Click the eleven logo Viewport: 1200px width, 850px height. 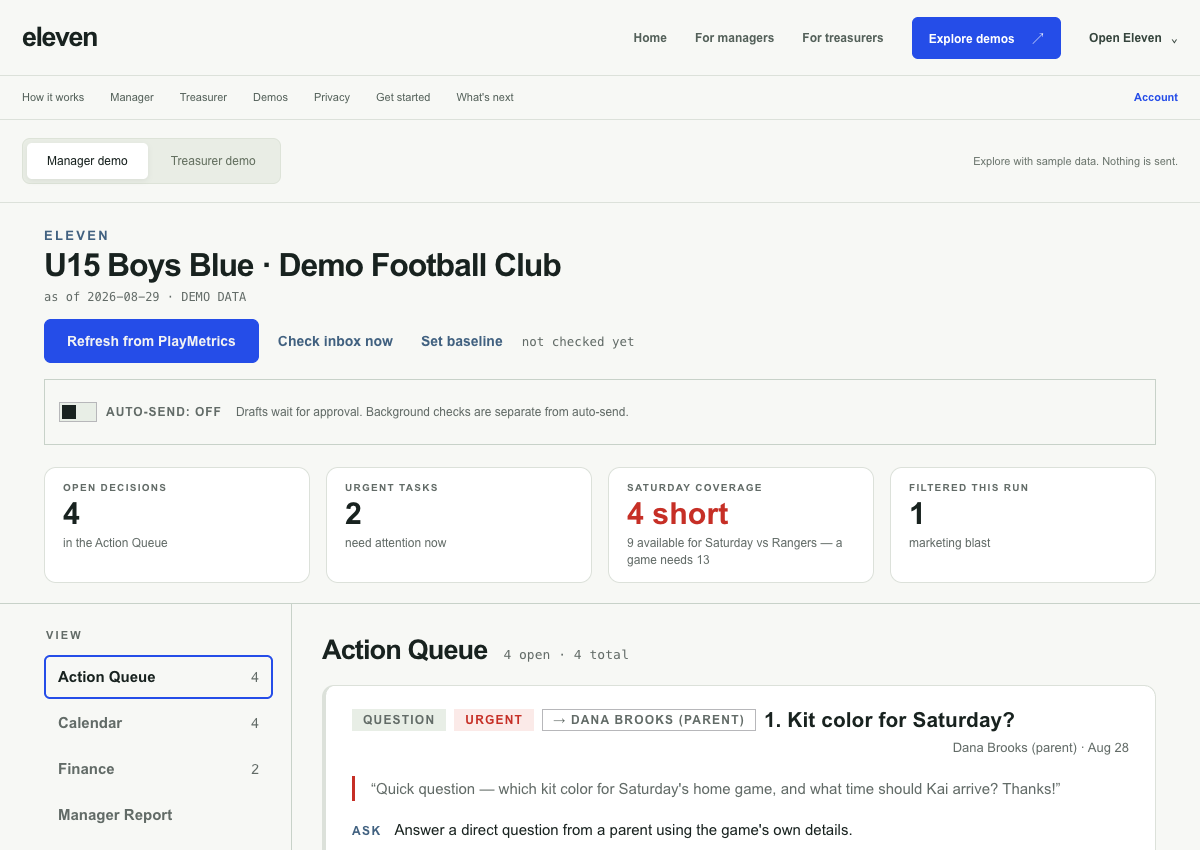pyautogui.click(x=60, y=38)
